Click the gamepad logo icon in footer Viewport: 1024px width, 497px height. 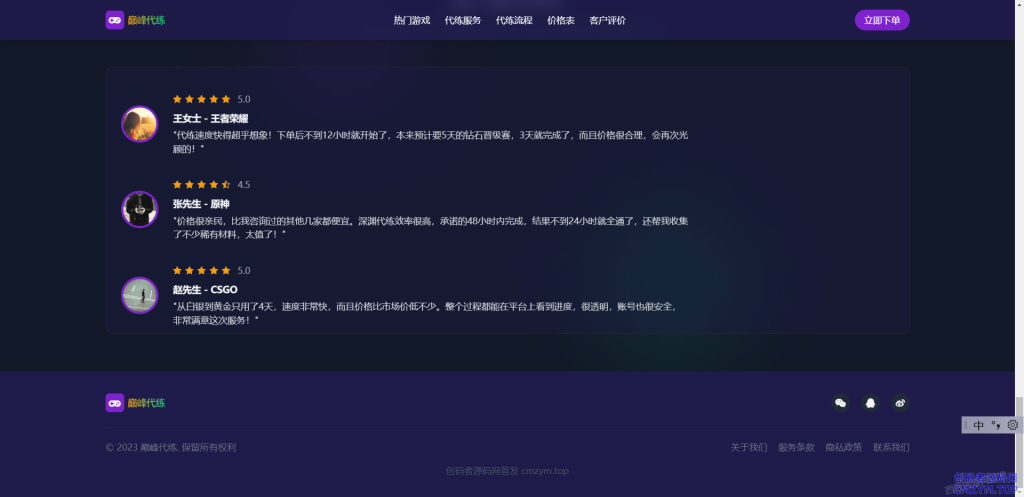[115, 403]
